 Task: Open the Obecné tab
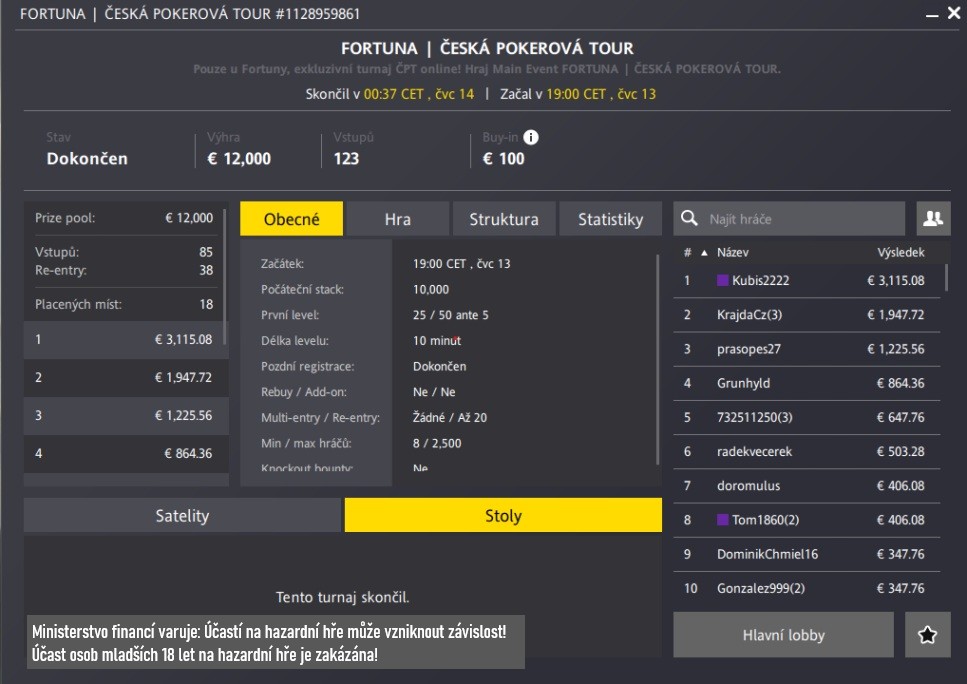point(292,219)
